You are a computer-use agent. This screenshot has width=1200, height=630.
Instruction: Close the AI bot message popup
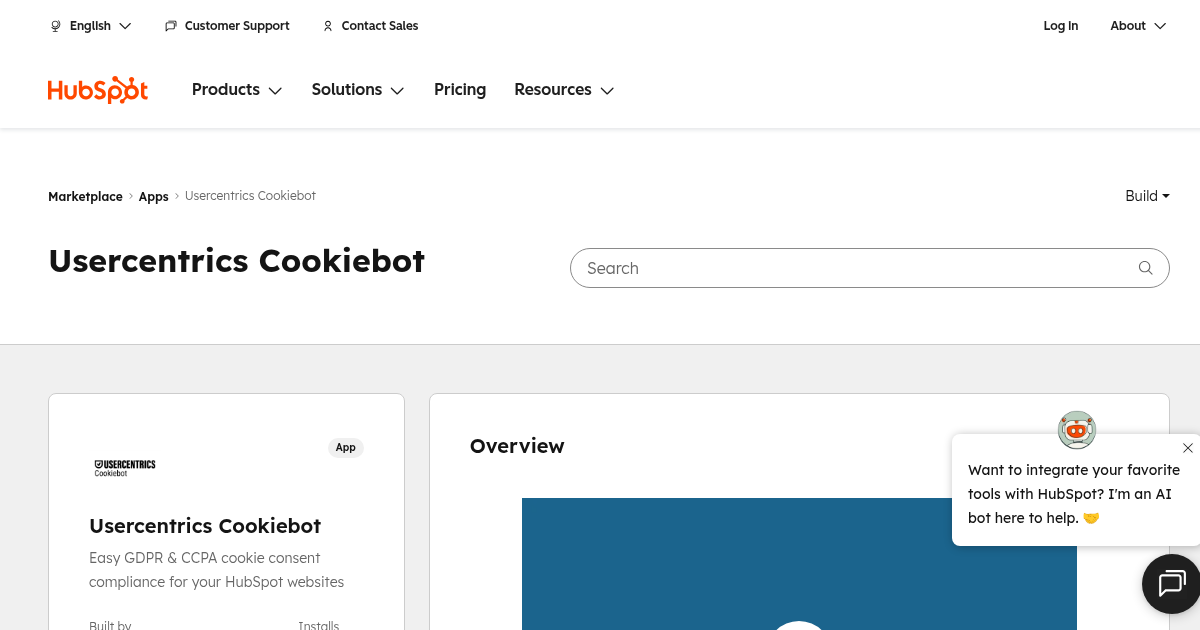(x=1187, y=448)
